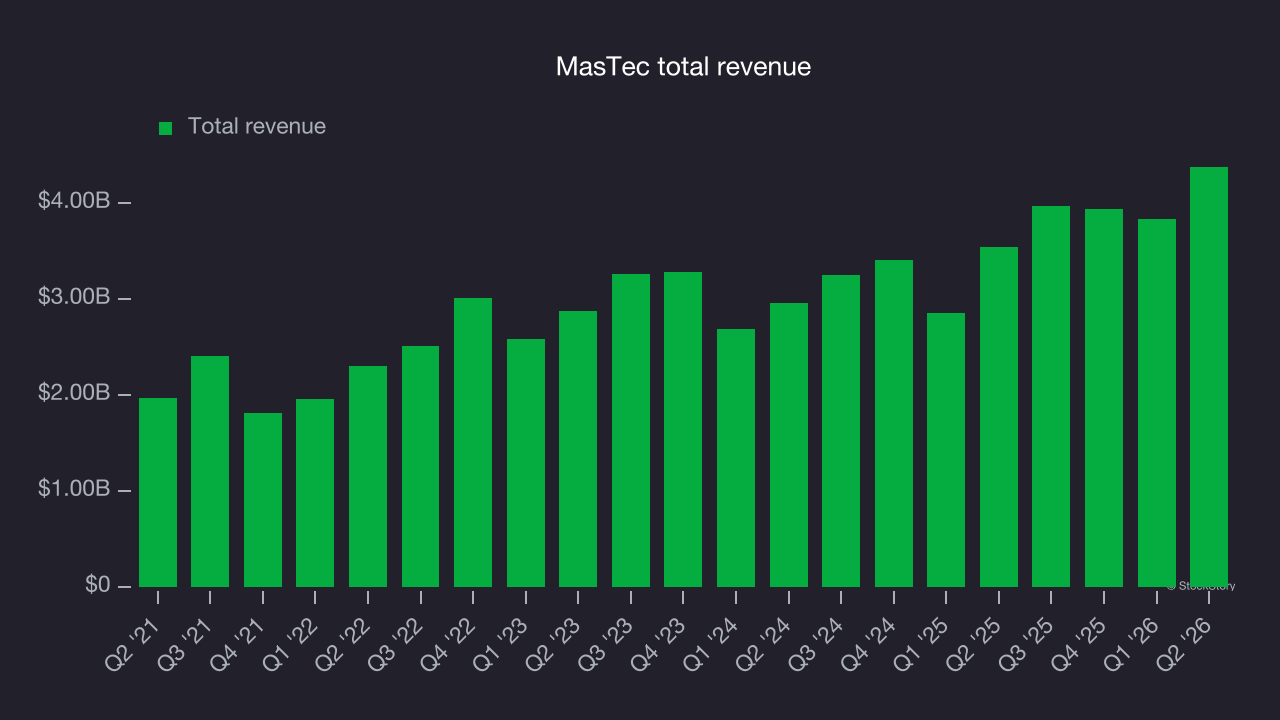Select the Q2 '23 revenue bar
Viewport: 1280px width, 720px height.
(578, 449)
